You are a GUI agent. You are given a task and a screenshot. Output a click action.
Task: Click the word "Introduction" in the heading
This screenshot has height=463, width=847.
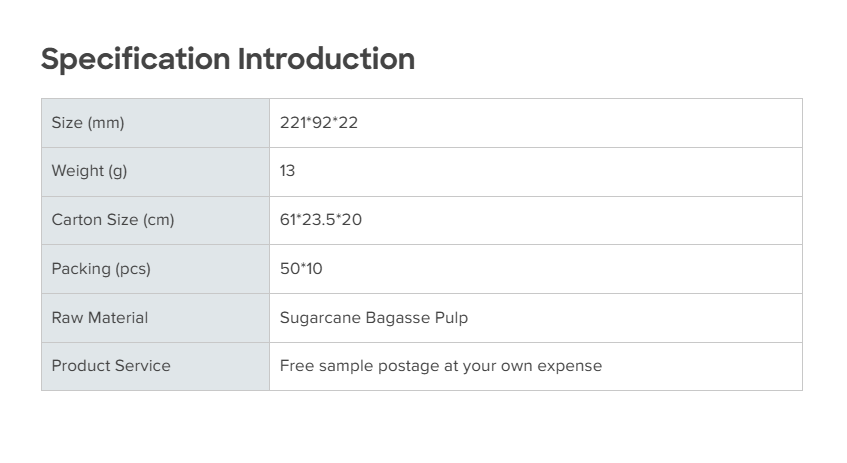[x=325, y=59]
